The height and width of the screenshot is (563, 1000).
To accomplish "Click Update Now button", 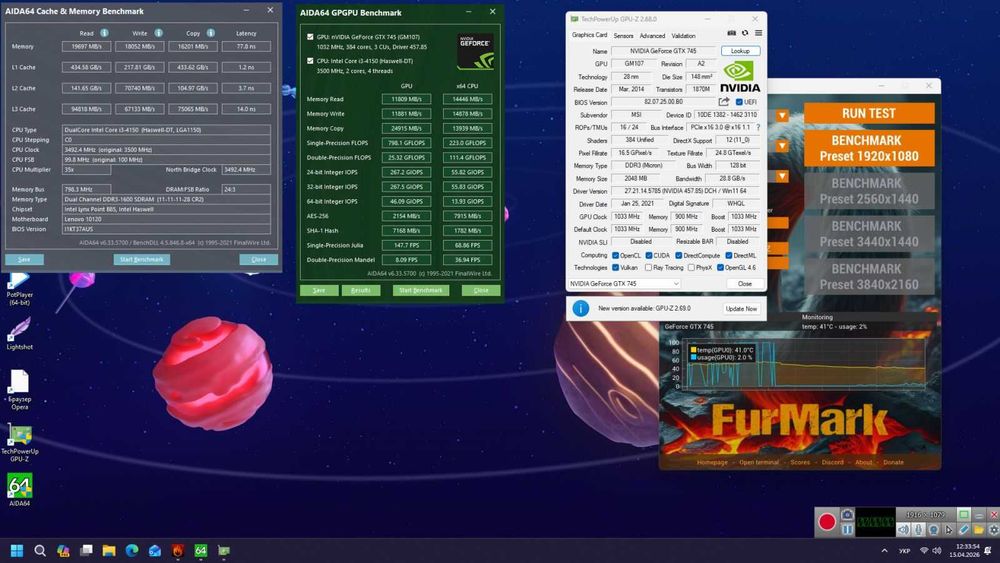I will (741, 309).
